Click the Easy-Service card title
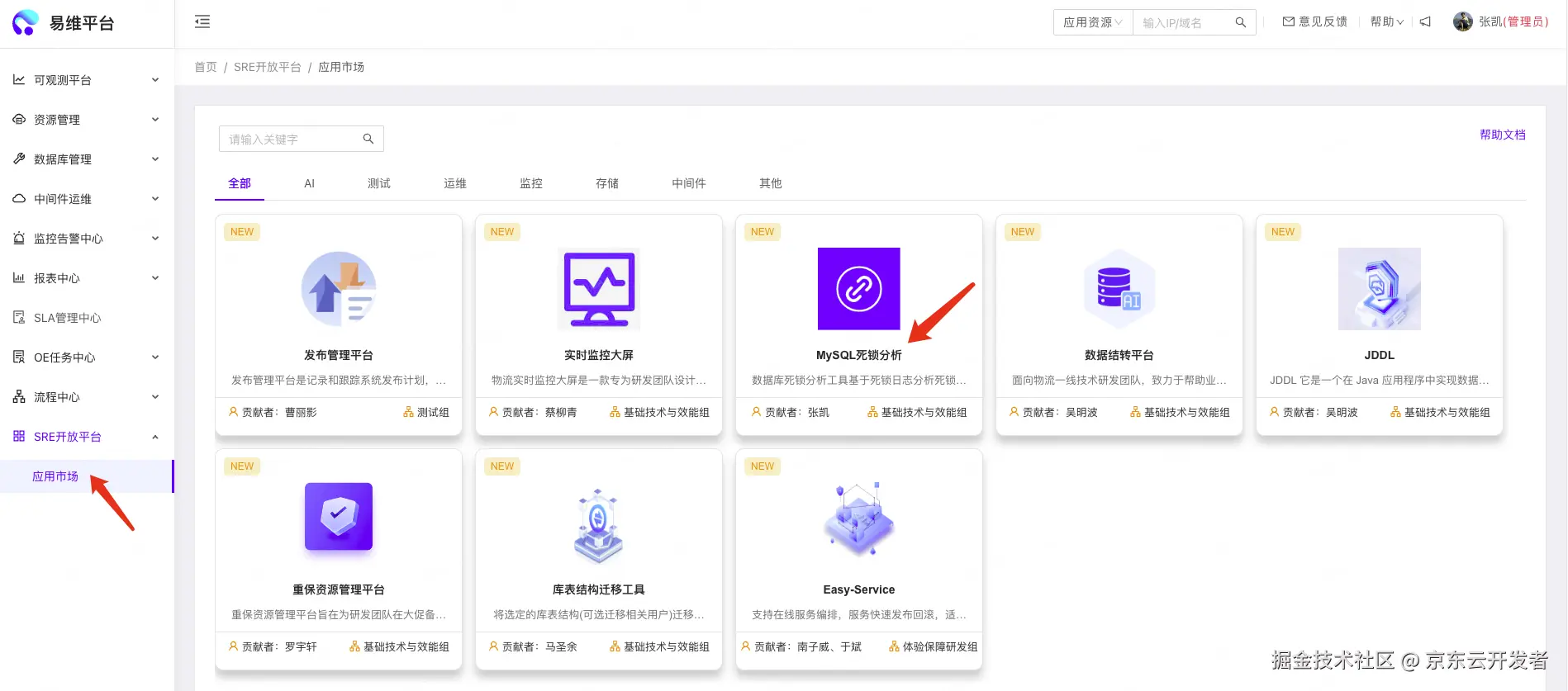Screen dimensions: 1568x691 click(859, 589)
